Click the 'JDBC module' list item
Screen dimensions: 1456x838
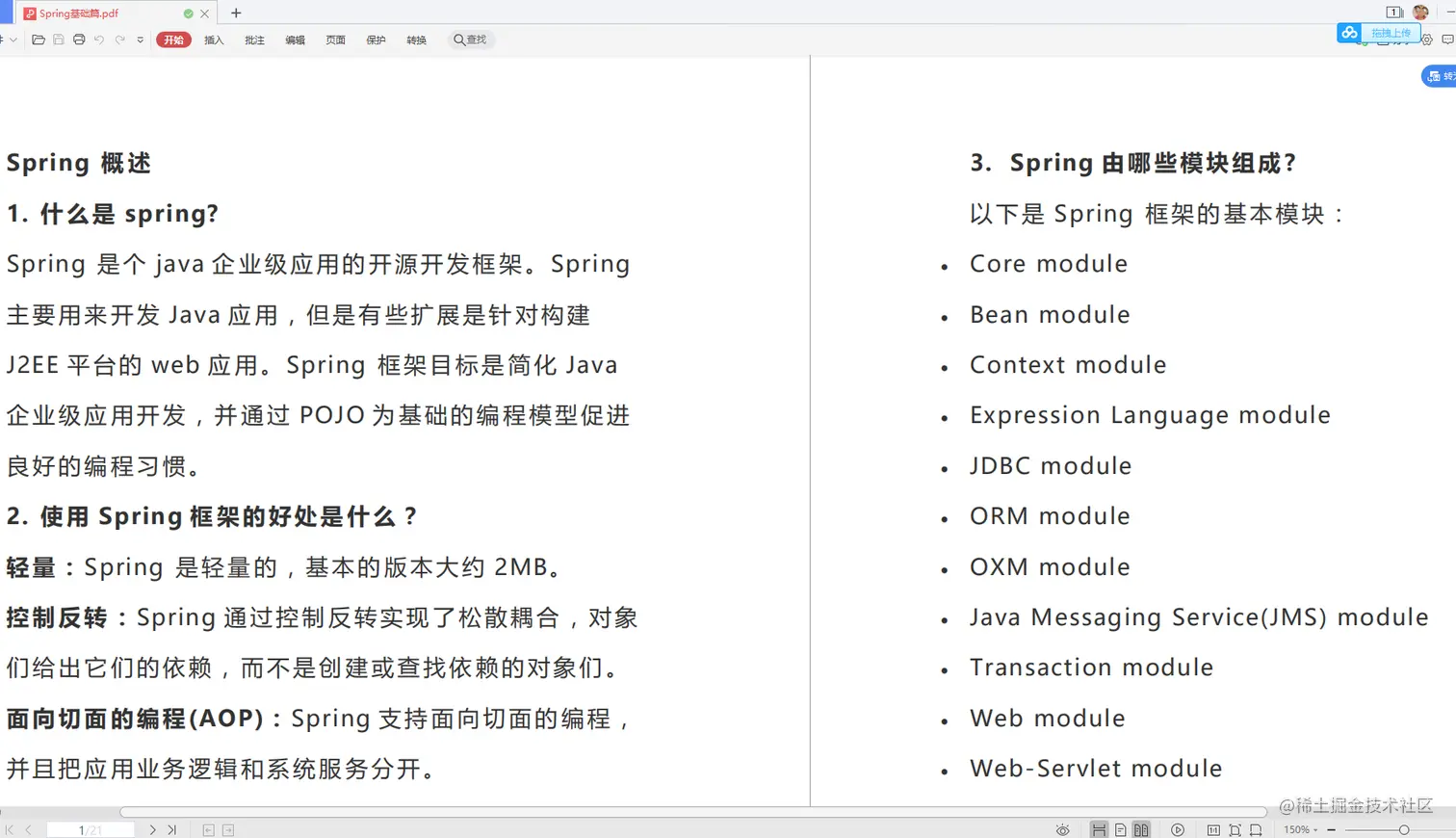1051,466
